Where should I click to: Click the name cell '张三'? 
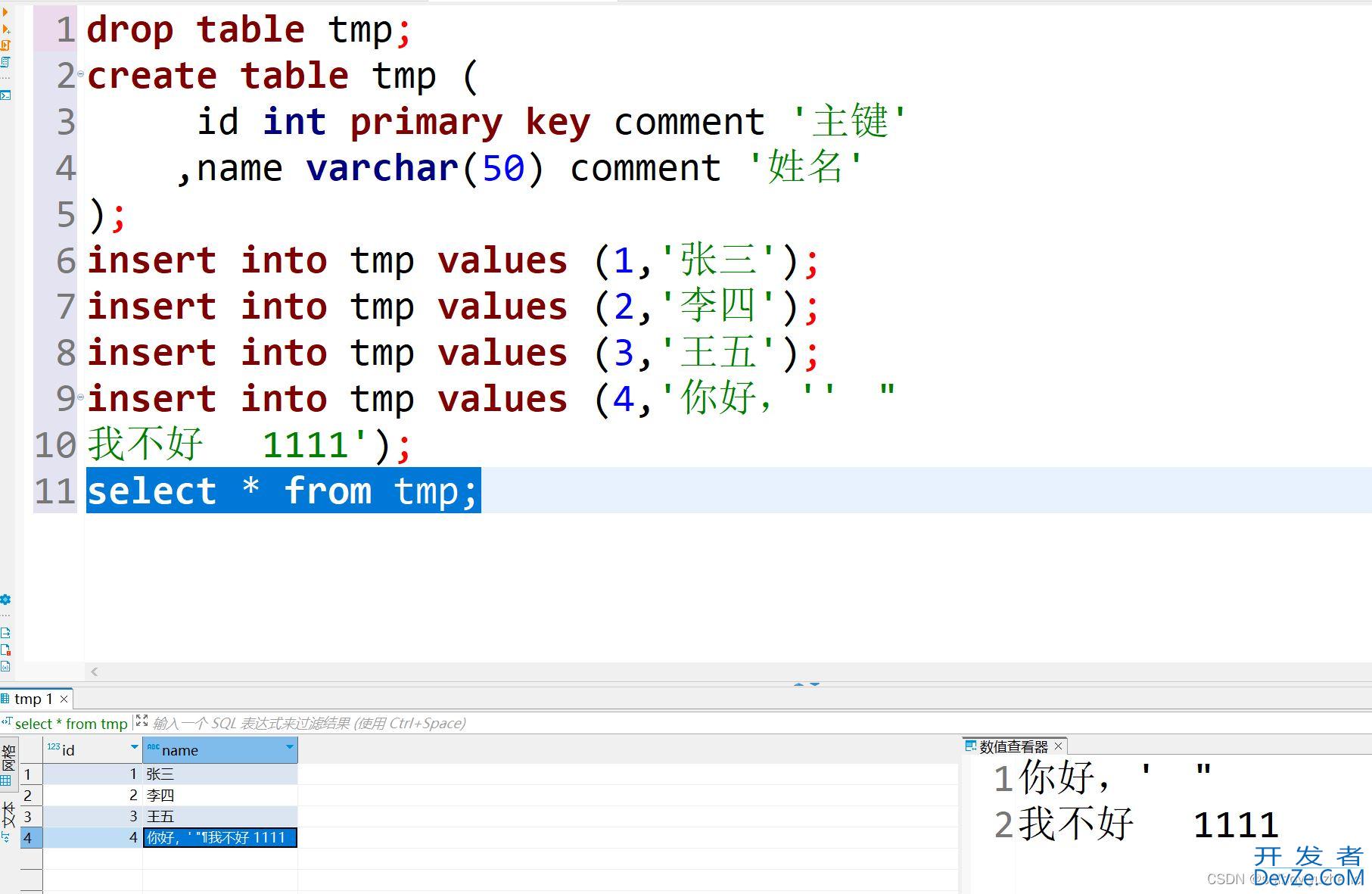coord(220,774)
